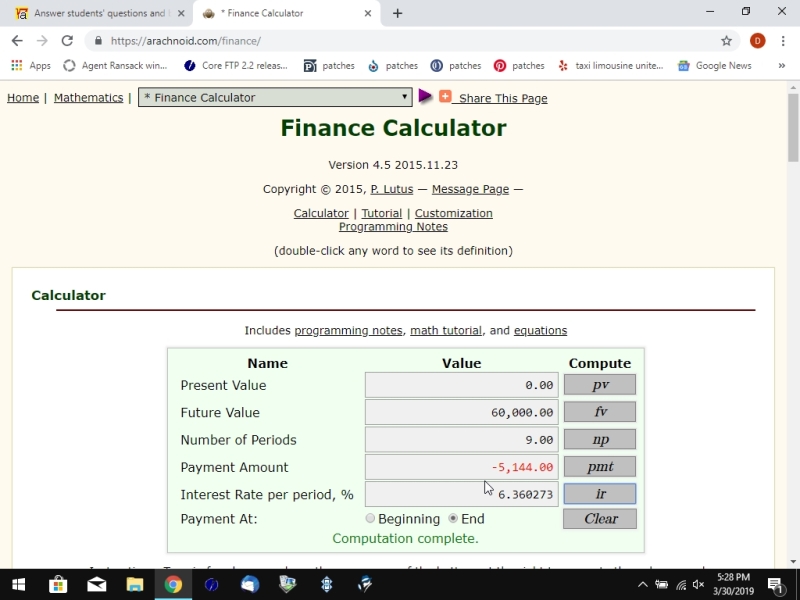
Task: Compute interest rate with ir button
Action: tap(599, 494)
